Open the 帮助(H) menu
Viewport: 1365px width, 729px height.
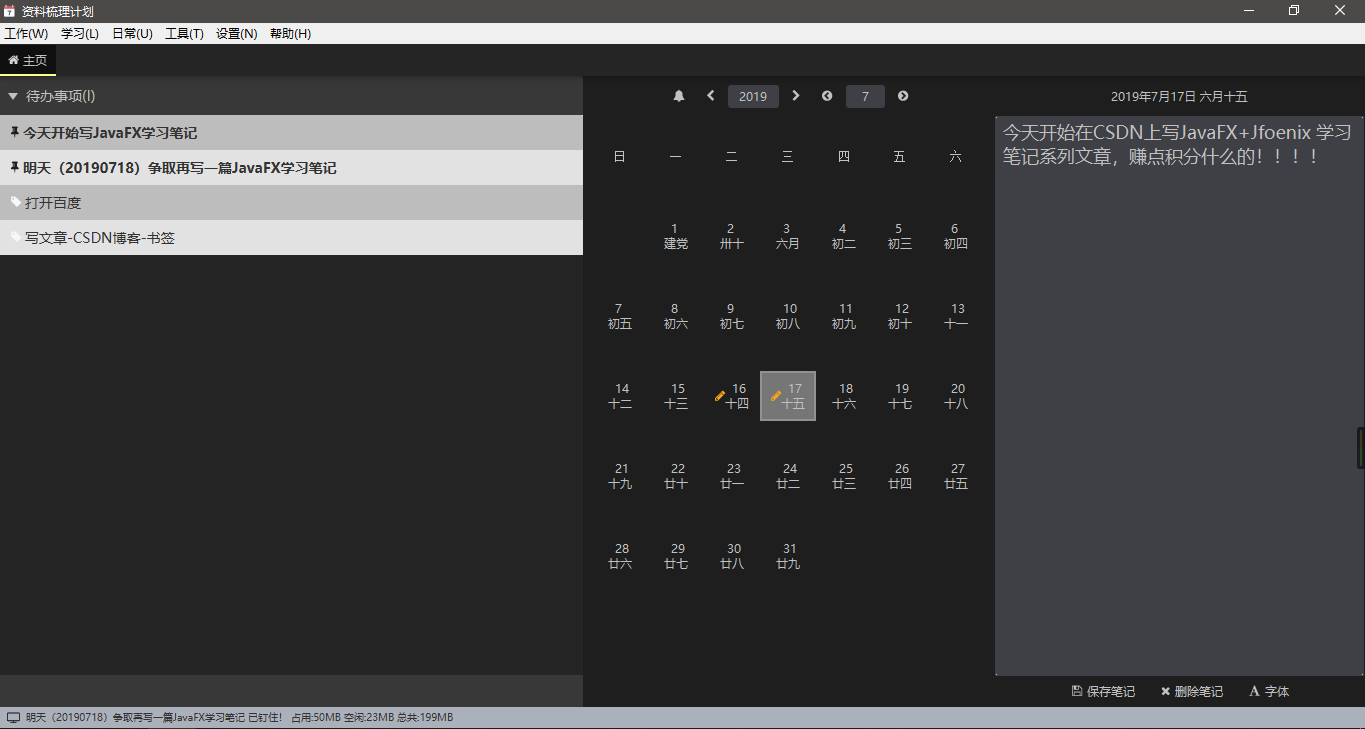(290, 33)
